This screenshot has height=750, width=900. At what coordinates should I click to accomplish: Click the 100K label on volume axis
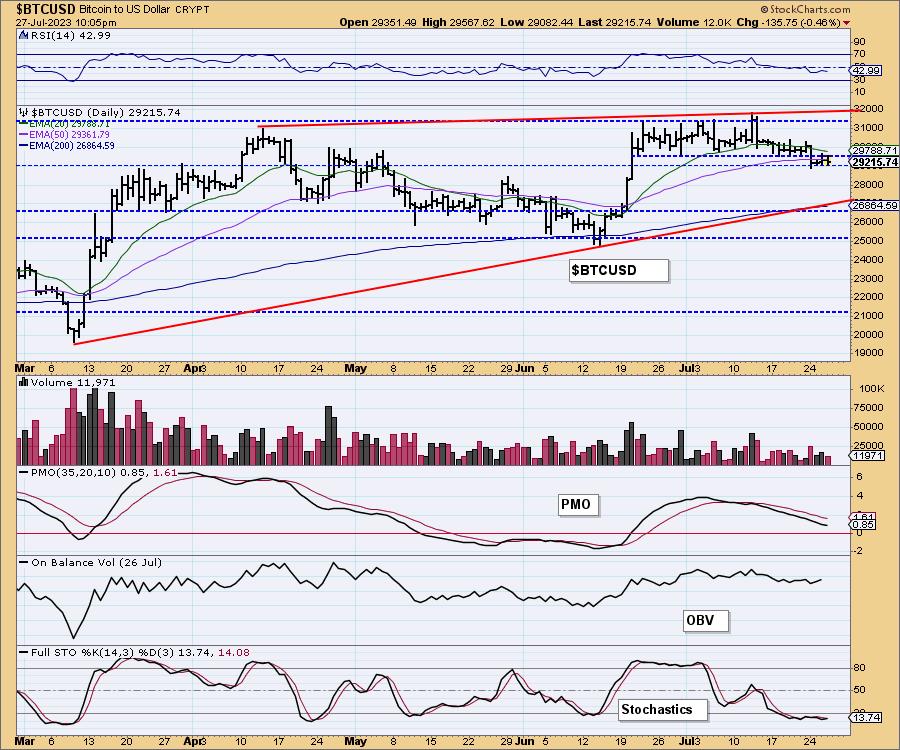point(871,388)
